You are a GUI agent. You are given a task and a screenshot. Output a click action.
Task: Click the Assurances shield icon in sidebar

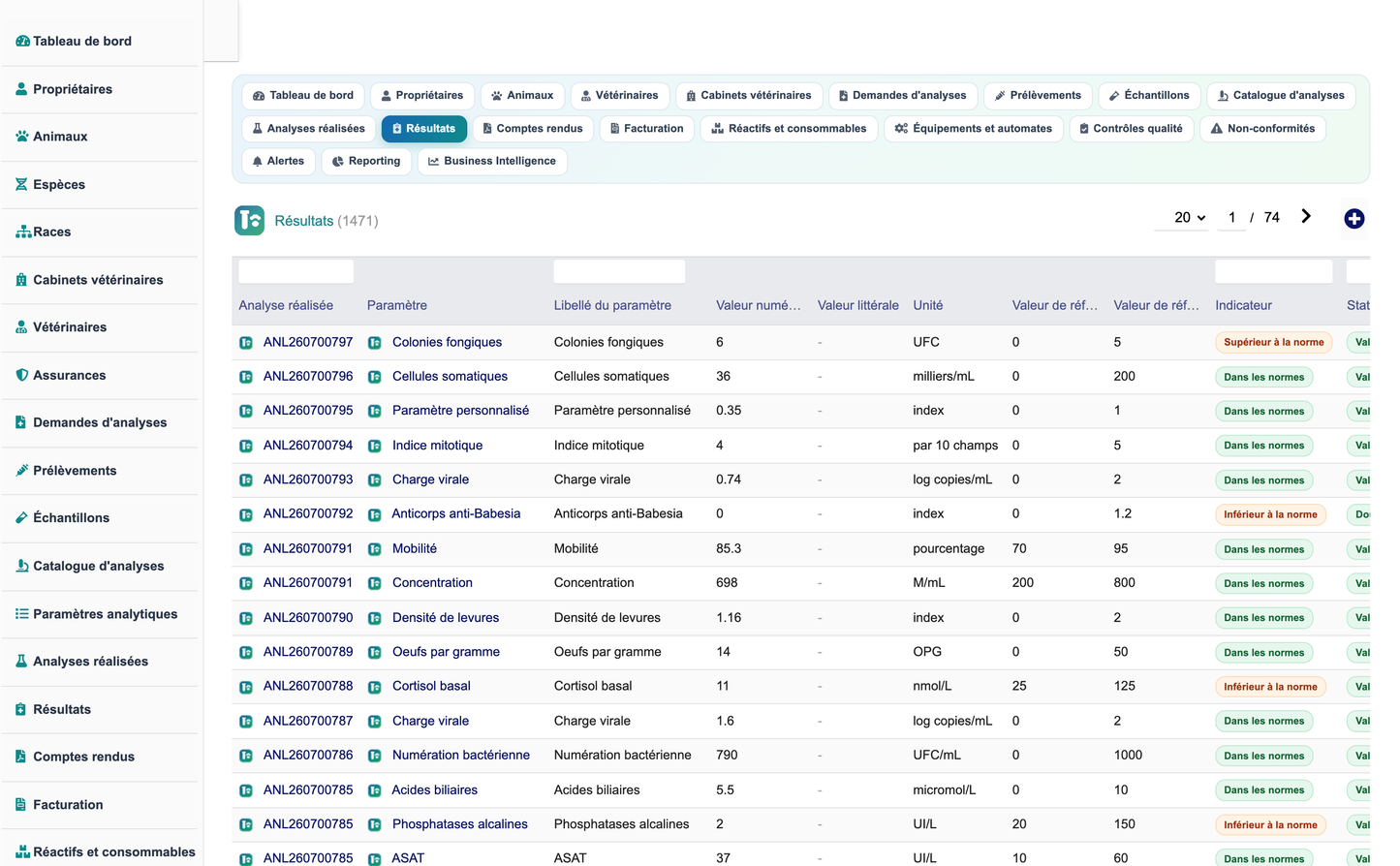click(21, 375)
